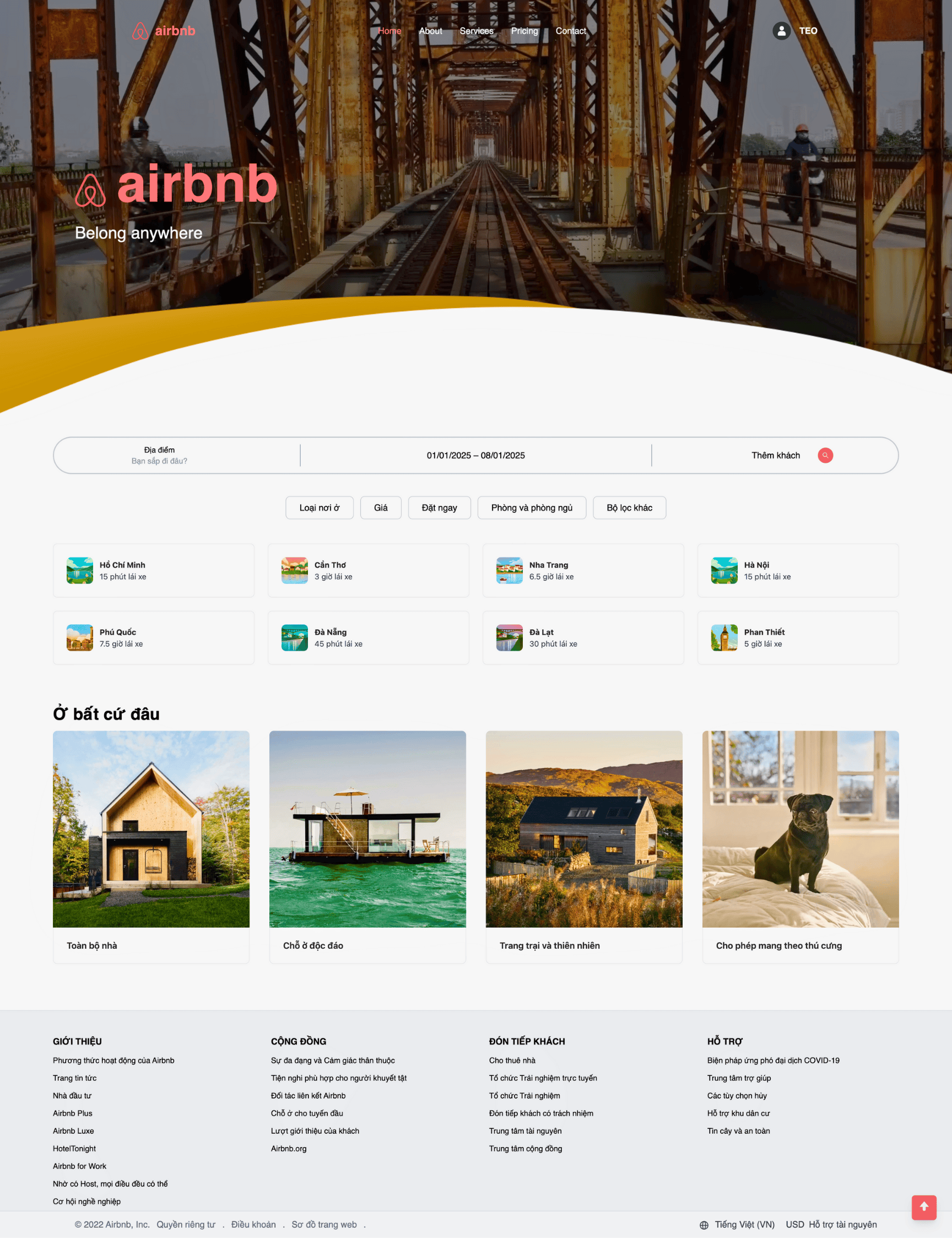Open the Airbnb Luxe footer link
The image size is (952, 1238).
(74, 1131)
